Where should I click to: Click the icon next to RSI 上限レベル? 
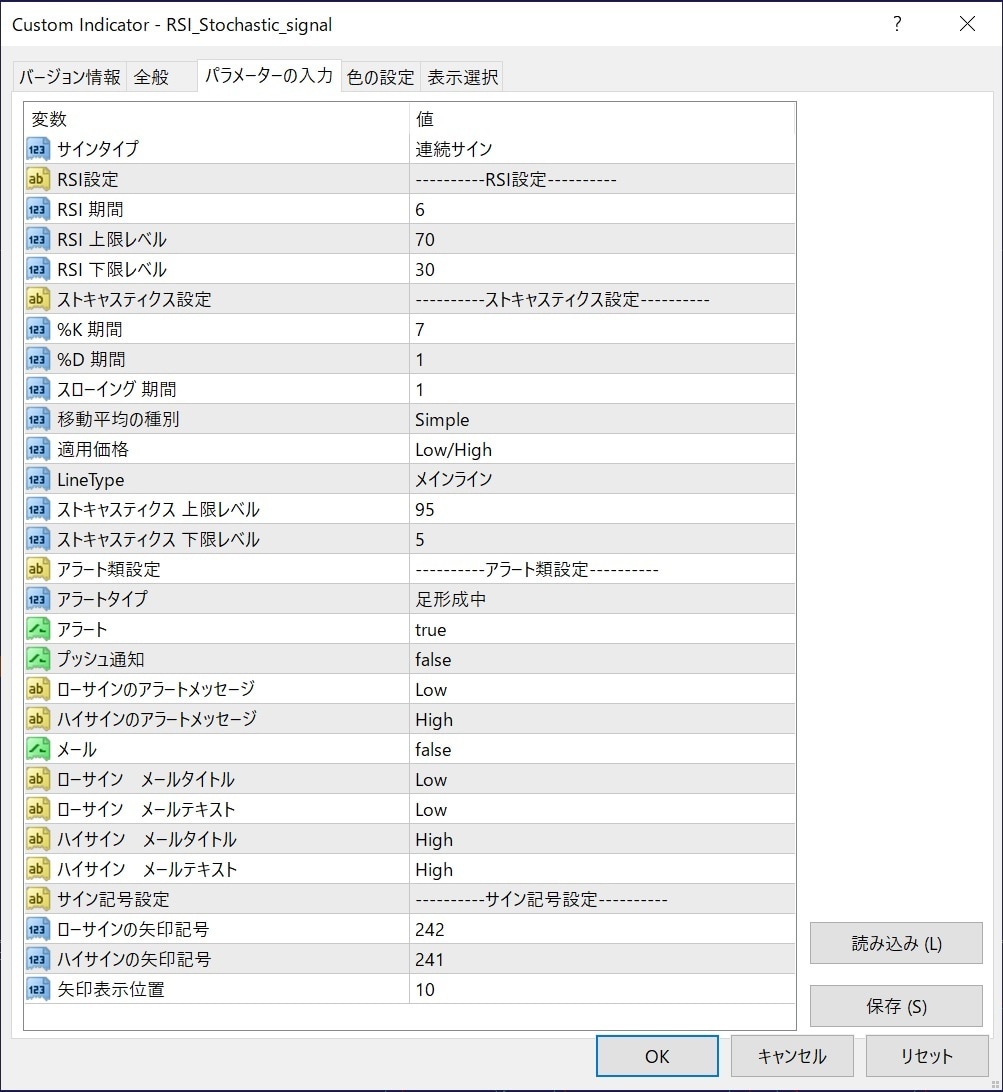(38, 239)
